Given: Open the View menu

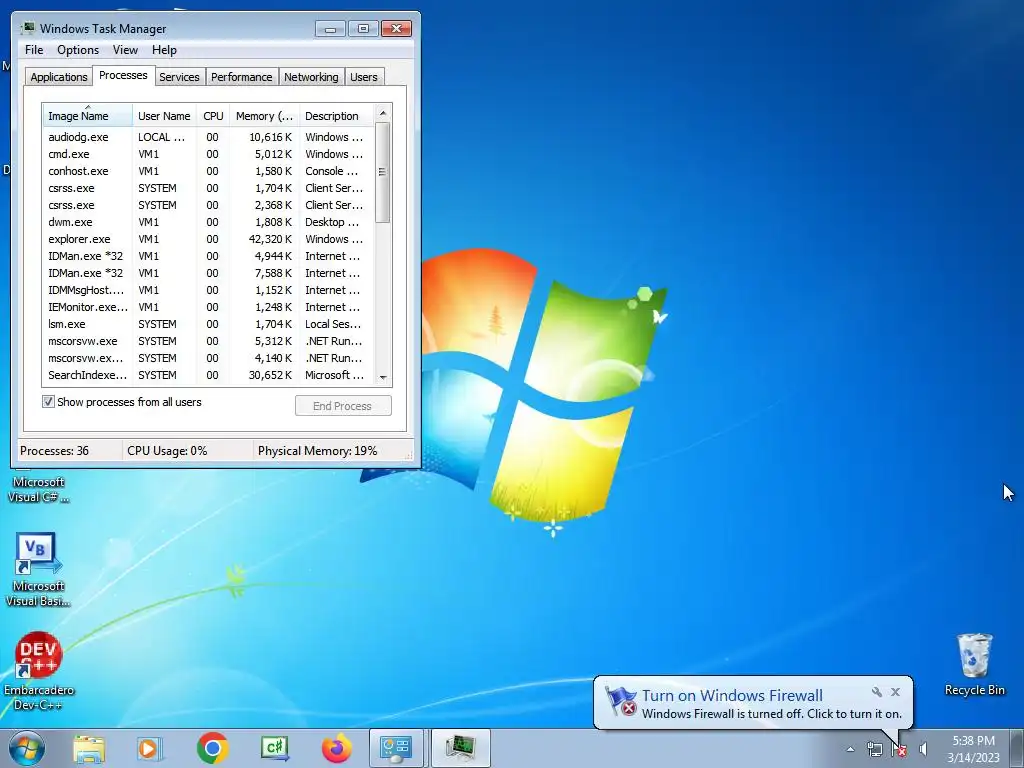Looking at the screenshot, I should click(125, 50).
